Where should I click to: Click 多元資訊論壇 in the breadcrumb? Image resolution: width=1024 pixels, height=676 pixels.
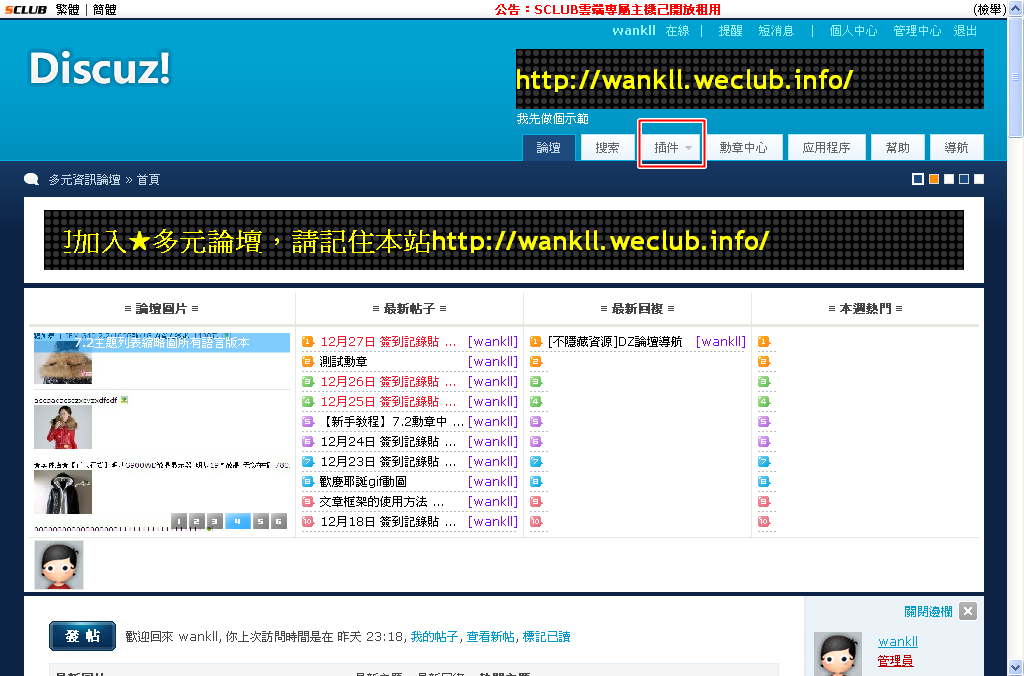coord(84,180)
